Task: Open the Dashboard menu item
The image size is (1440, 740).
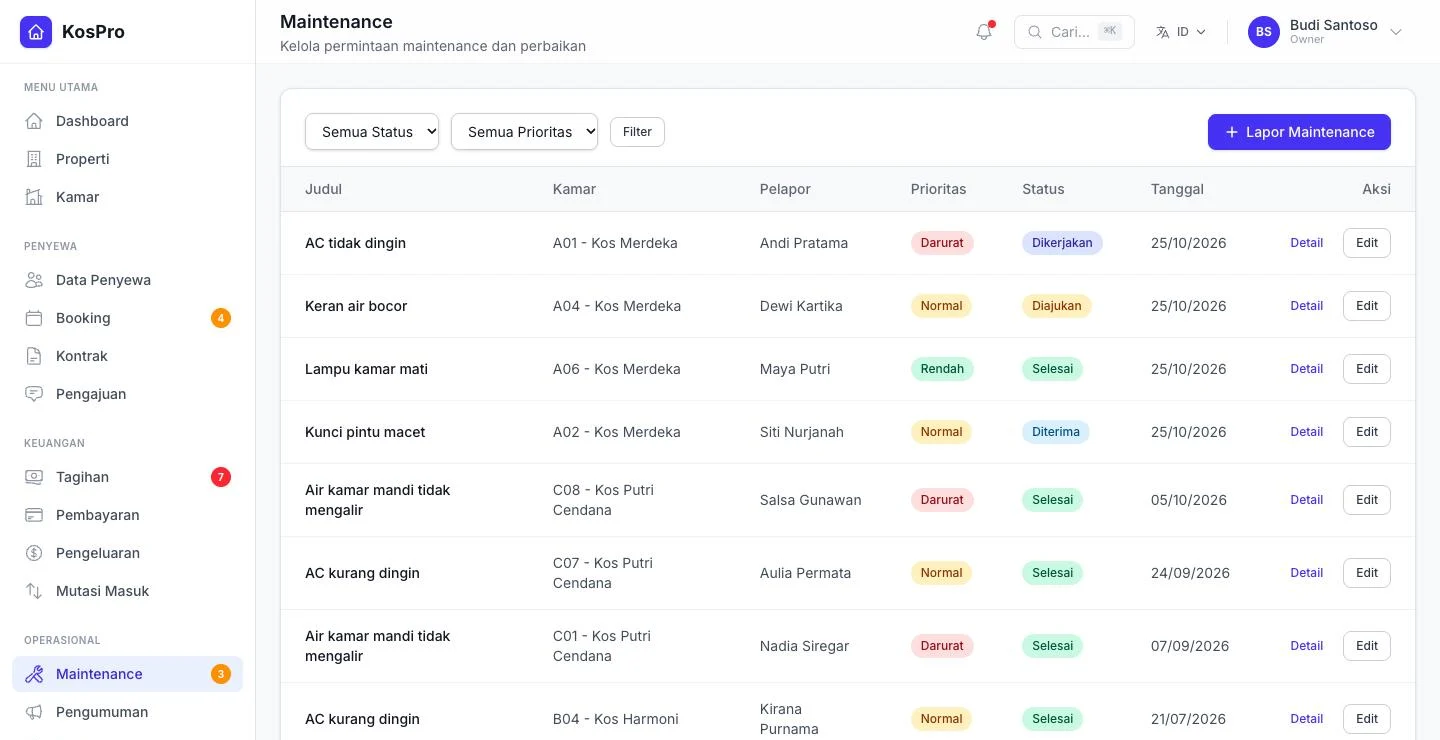Action: click(127, 121)
